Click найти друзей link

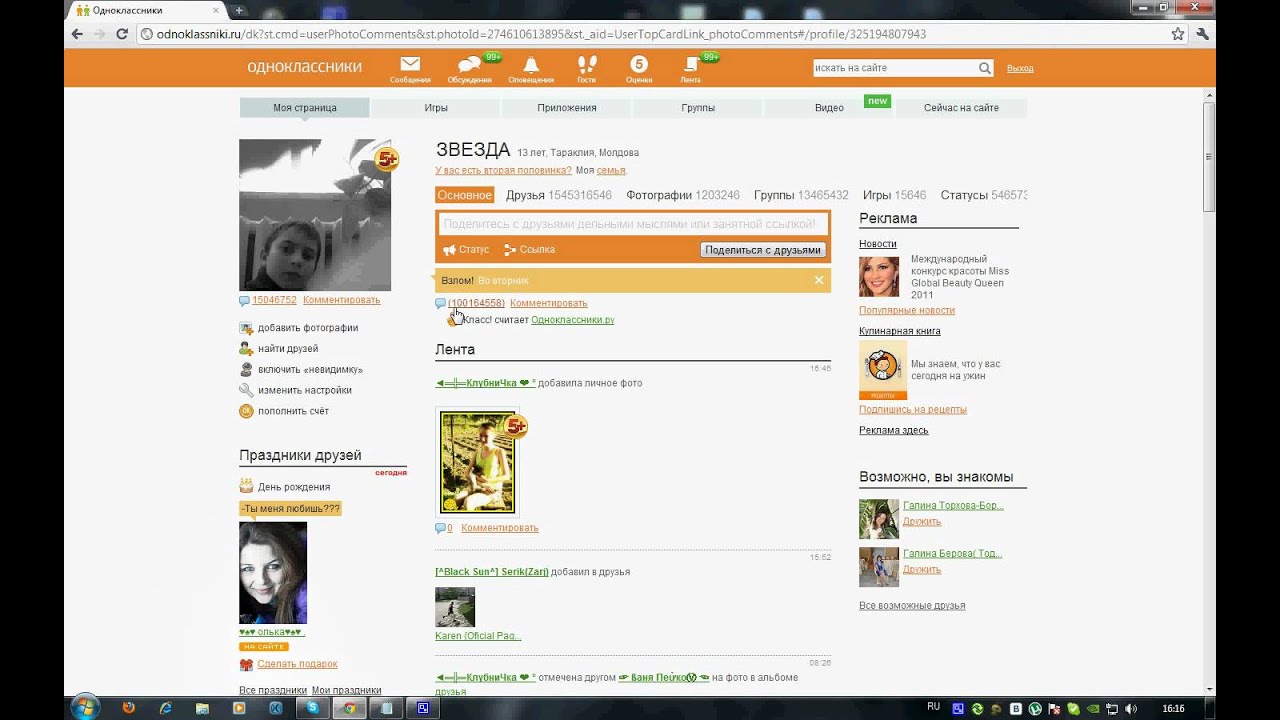pos(288,349)
